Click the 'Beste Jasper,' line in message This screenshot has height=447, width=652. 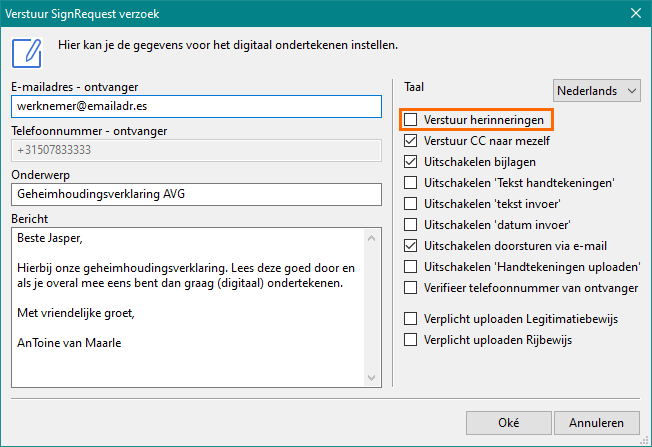point(50,238)
